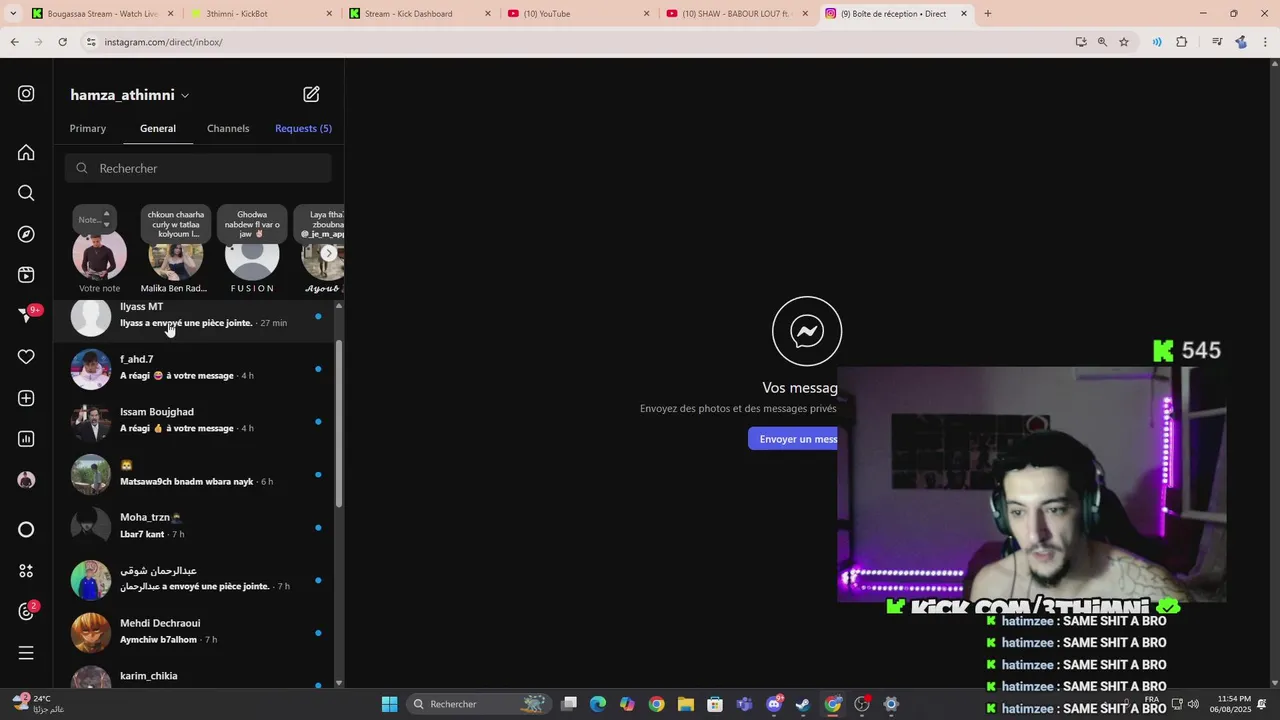Click conversation list scrollbar up arrow
Image resolution: width=1280 pixels, height=720 pixels.
pos(339,305)
